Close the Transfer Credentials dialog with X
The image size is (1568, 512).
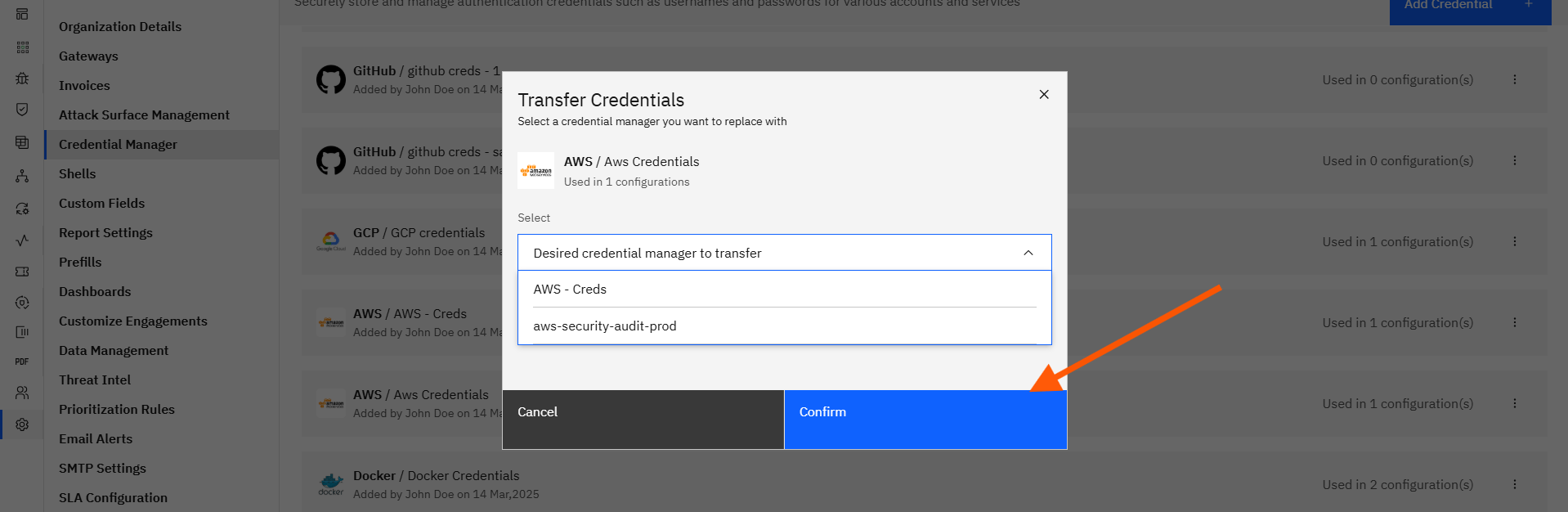click(1044, 95)
